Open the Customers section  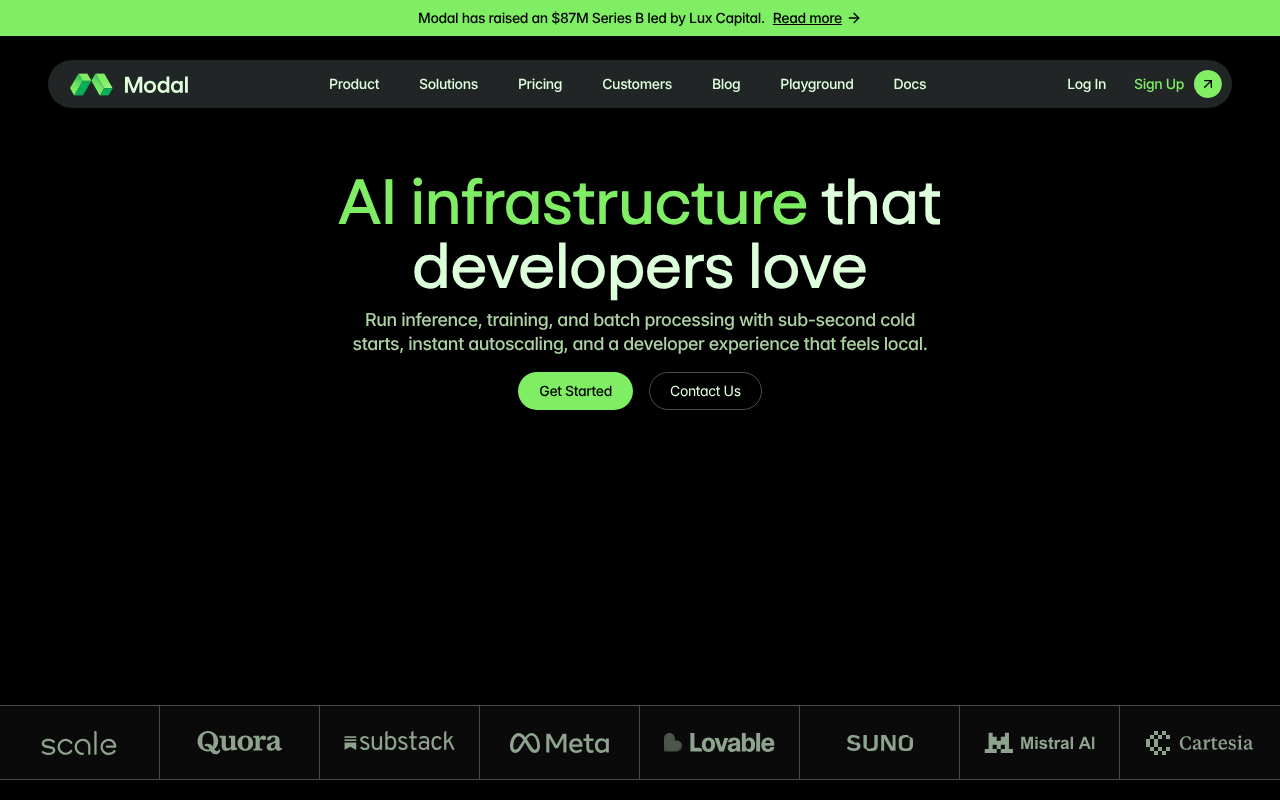pos(637,84)
